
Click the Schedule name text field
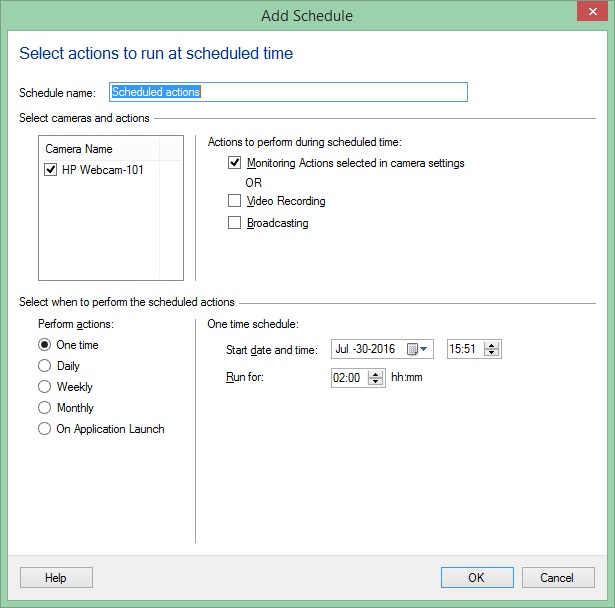pos(288,92)
